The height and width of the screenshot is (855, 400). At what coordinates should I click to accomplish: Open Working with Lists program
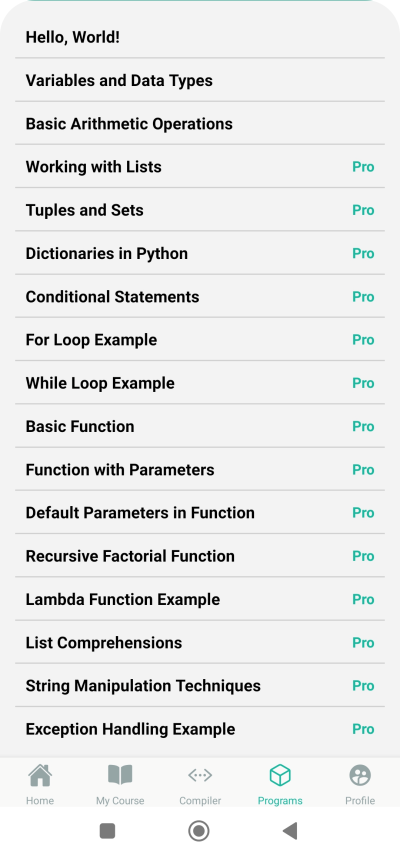[200, 166]
